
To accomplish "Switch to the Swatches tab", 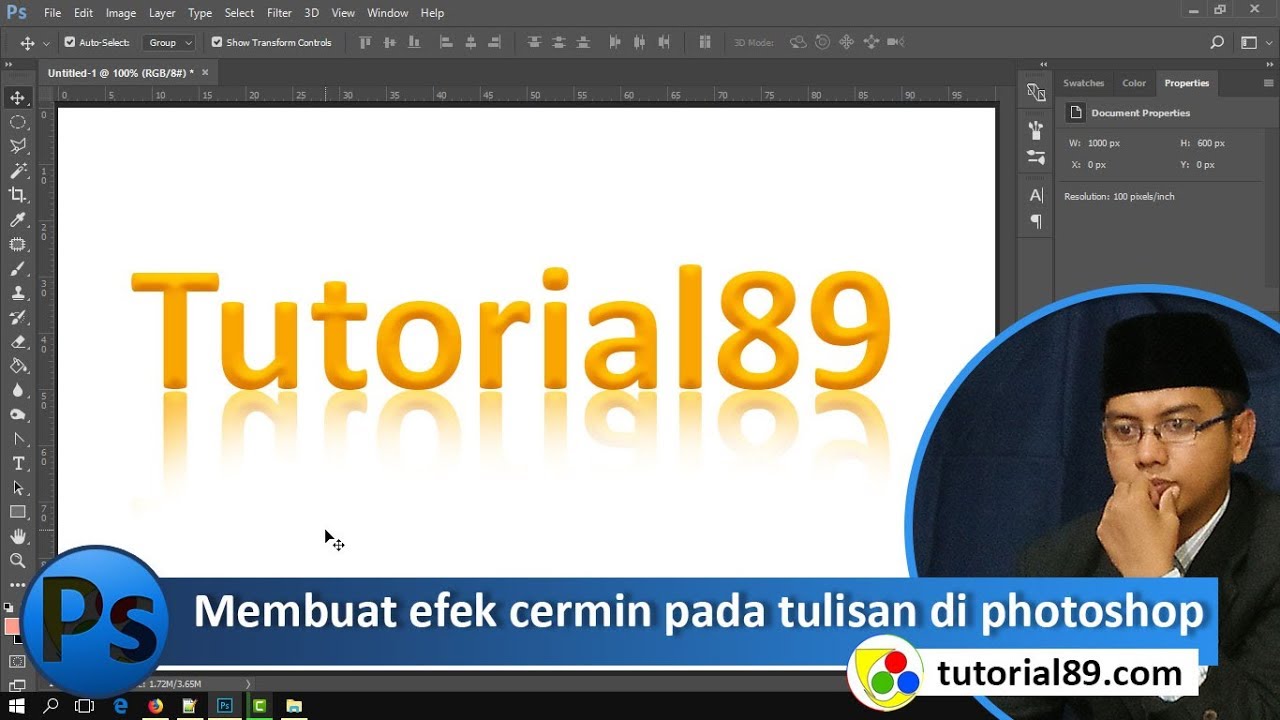I will point(1083,83).
